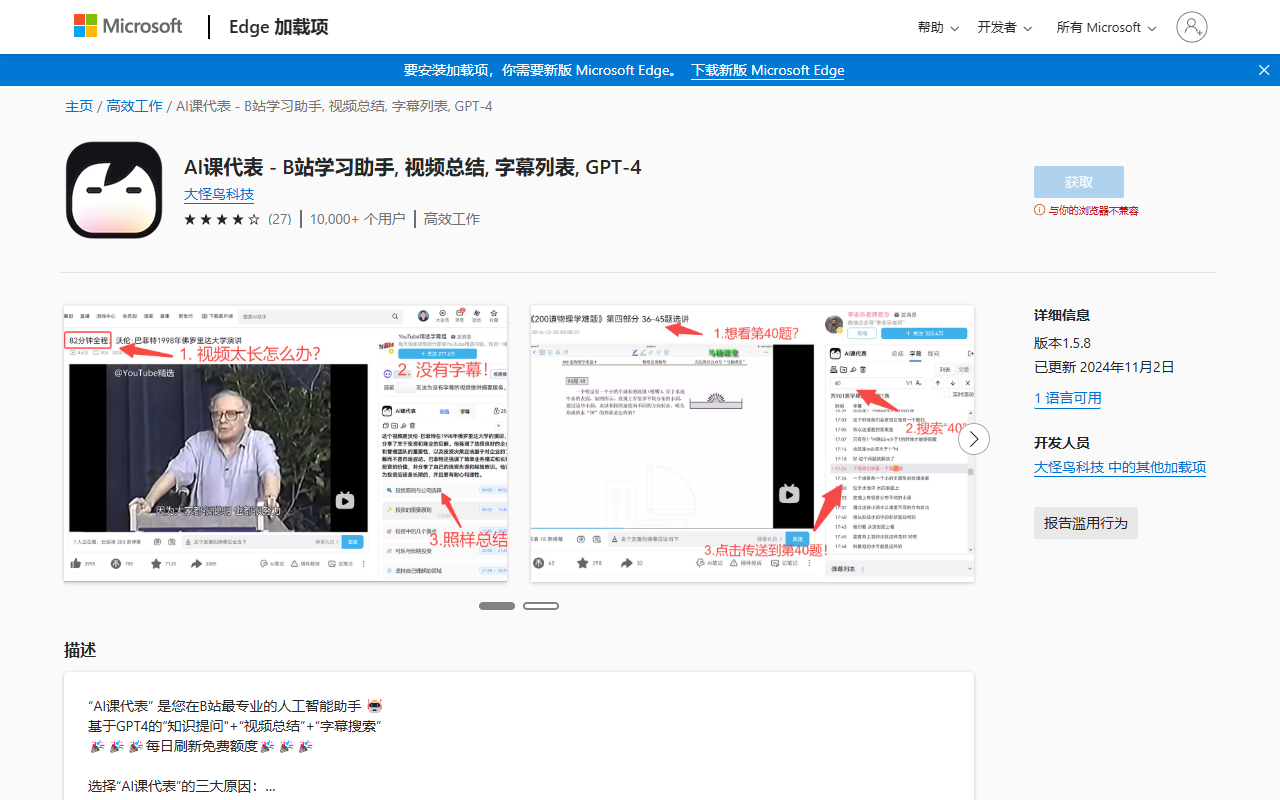
Task: Select first carousel page indicator
Action: [x=497, y=606]
